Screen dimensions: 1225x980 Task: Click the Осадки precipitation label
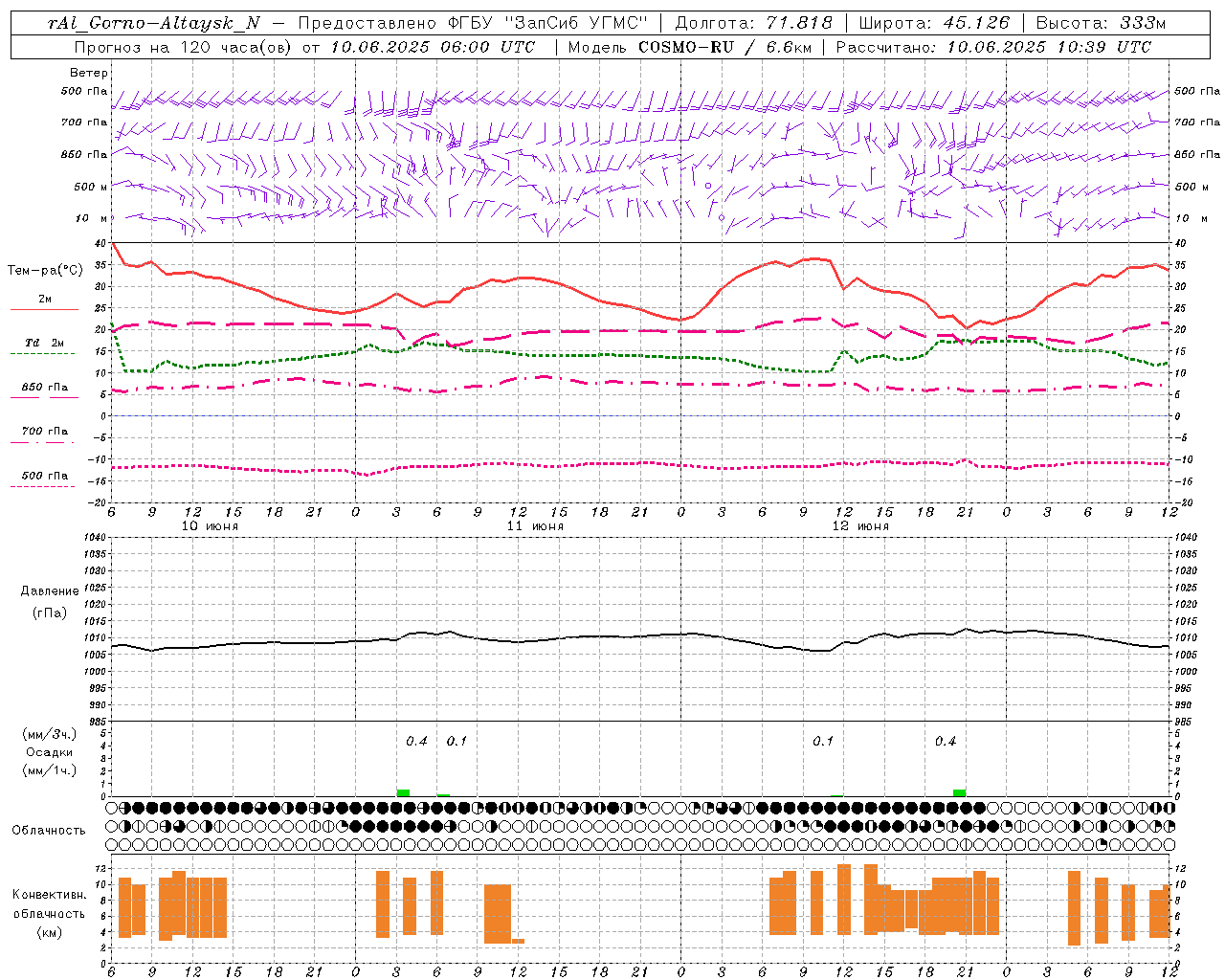pyautogui.click(x=50, y=752)
